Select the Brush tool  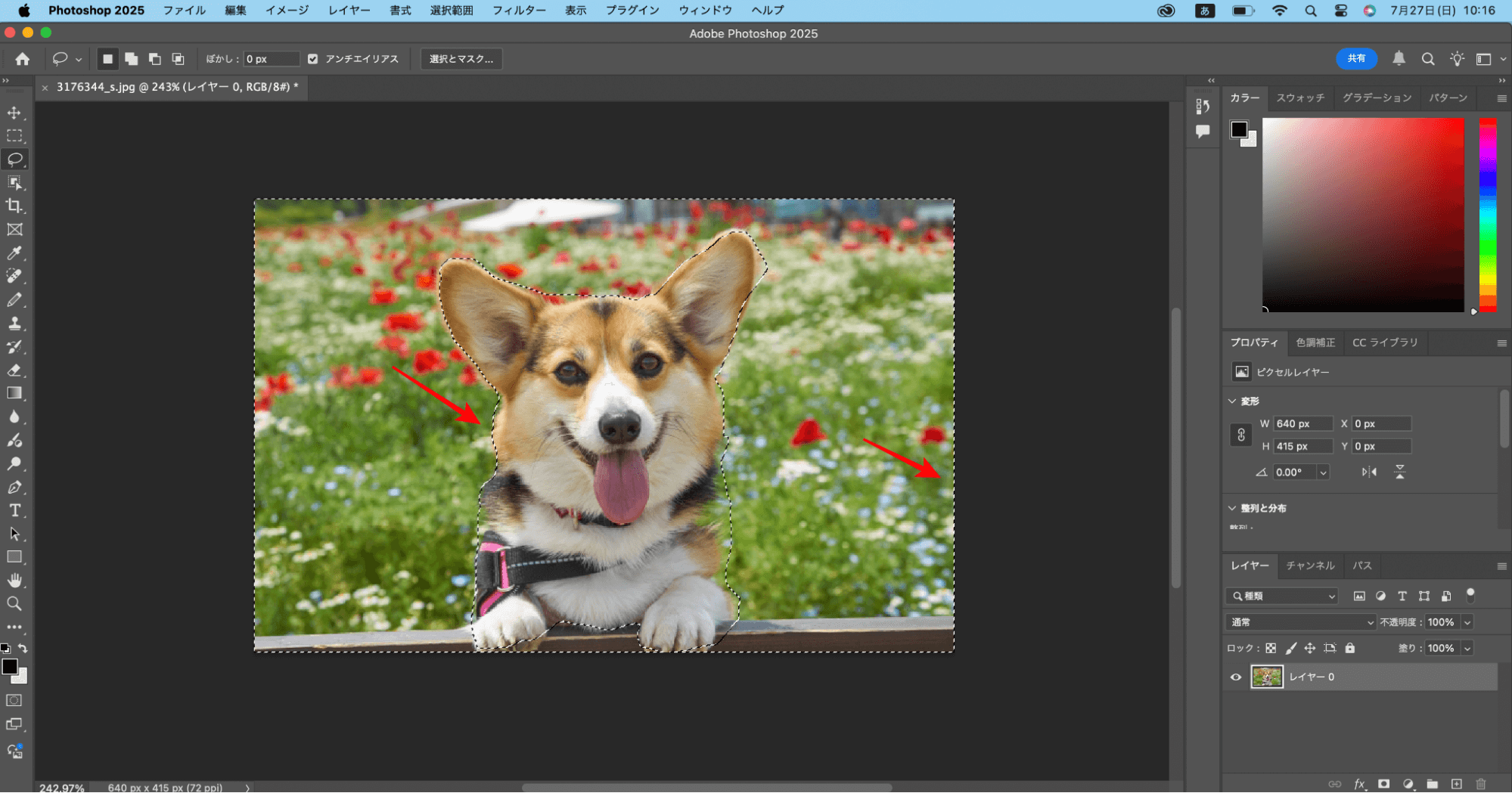pos(14,299)
